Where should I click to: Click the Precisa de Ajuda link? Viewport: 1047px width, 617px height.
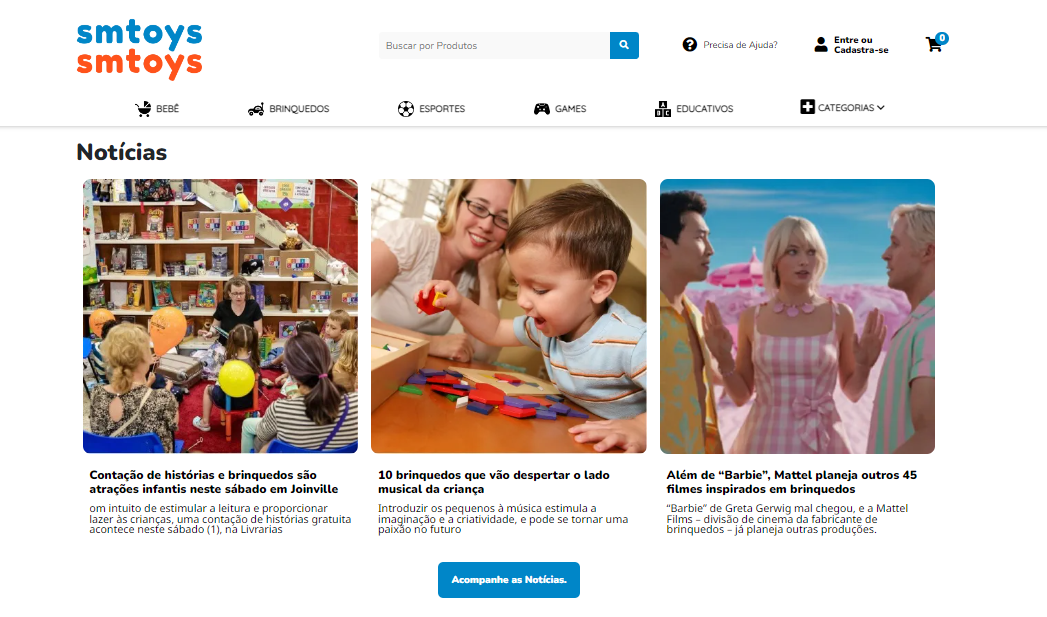click(x=740, y=45)
